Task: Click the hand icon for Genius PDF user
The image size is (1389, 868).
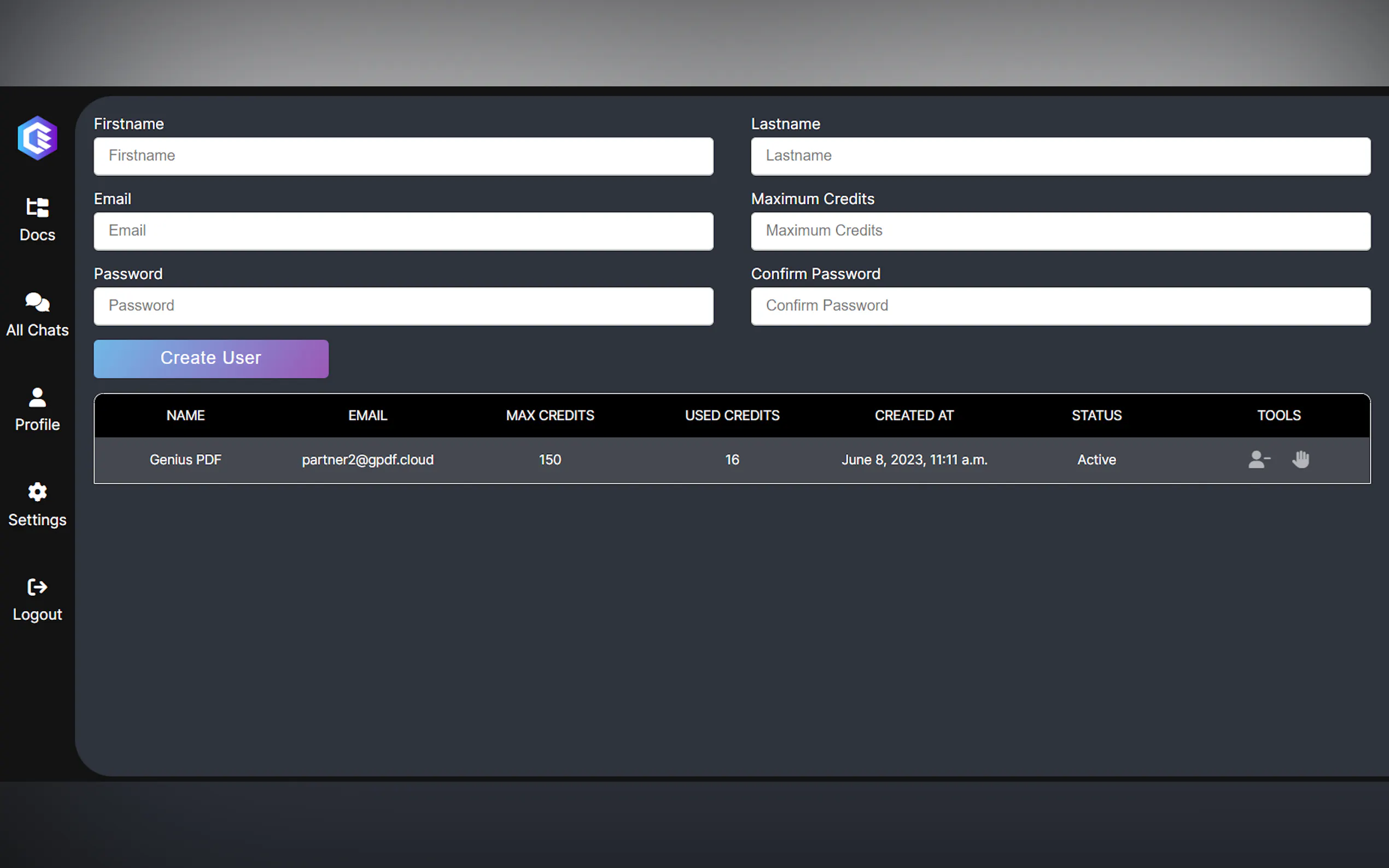Action: [1300, 459]
